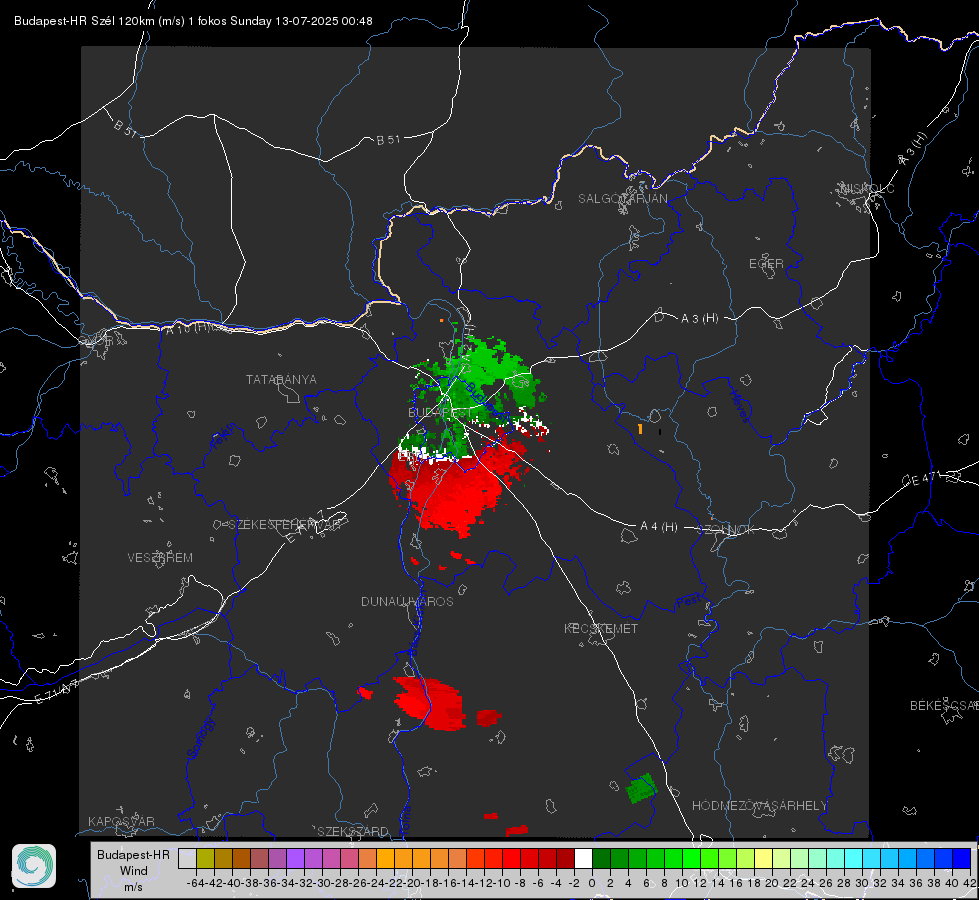Pick the deep blue swatch between 40 and 42
This screenshot has width=979, height=900.
(962, 859)
